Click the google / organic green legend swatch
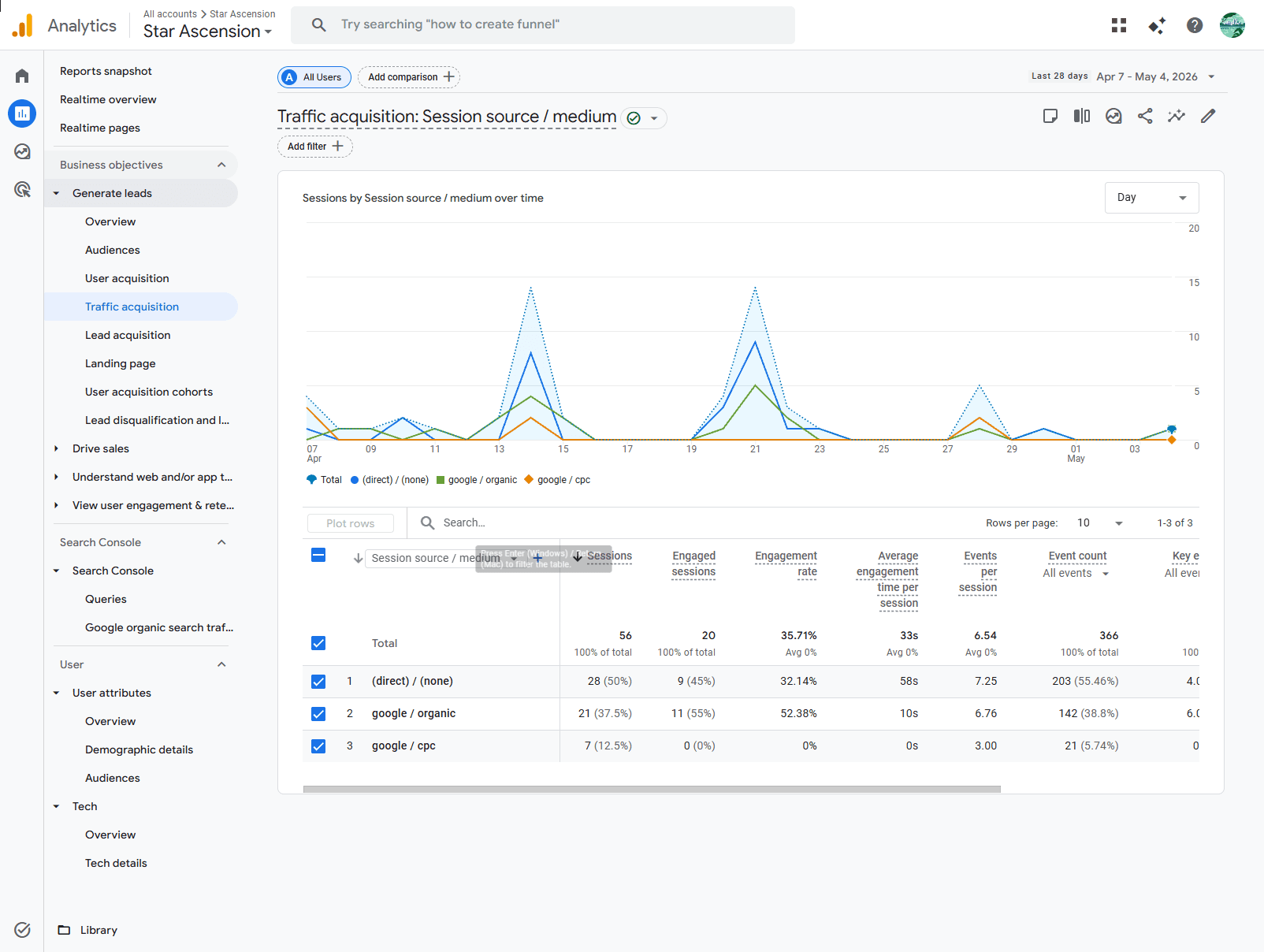1264x952 pixels. click(x=441, y=480)
